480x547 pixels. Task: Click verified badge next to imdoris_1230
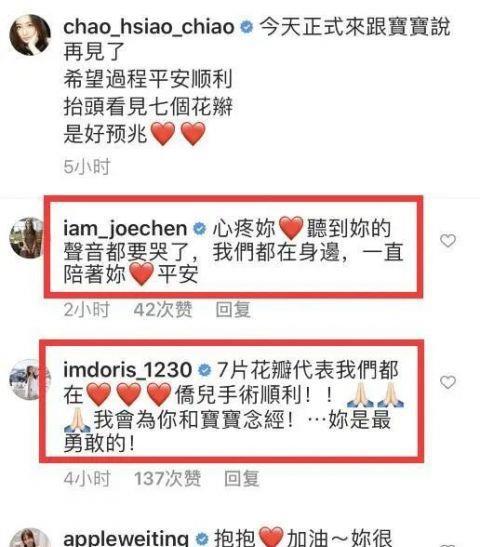[204, 370]
